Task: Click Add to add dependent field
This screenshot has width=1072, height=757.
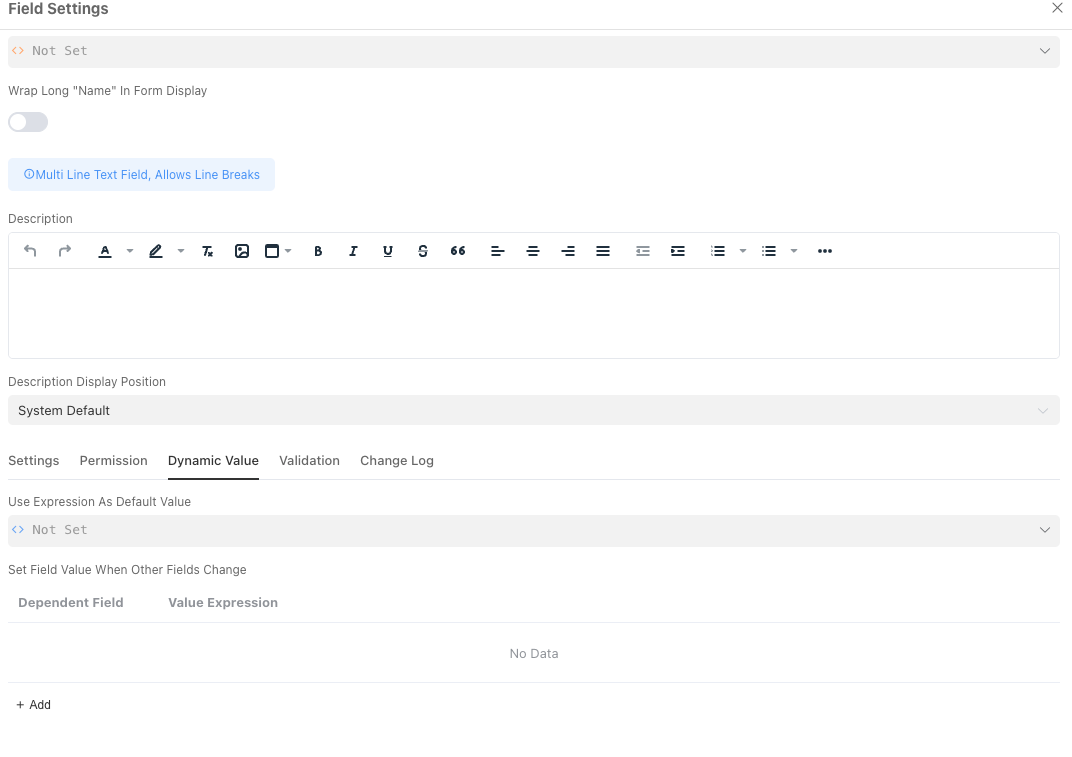Action: [x=34, y=705]
